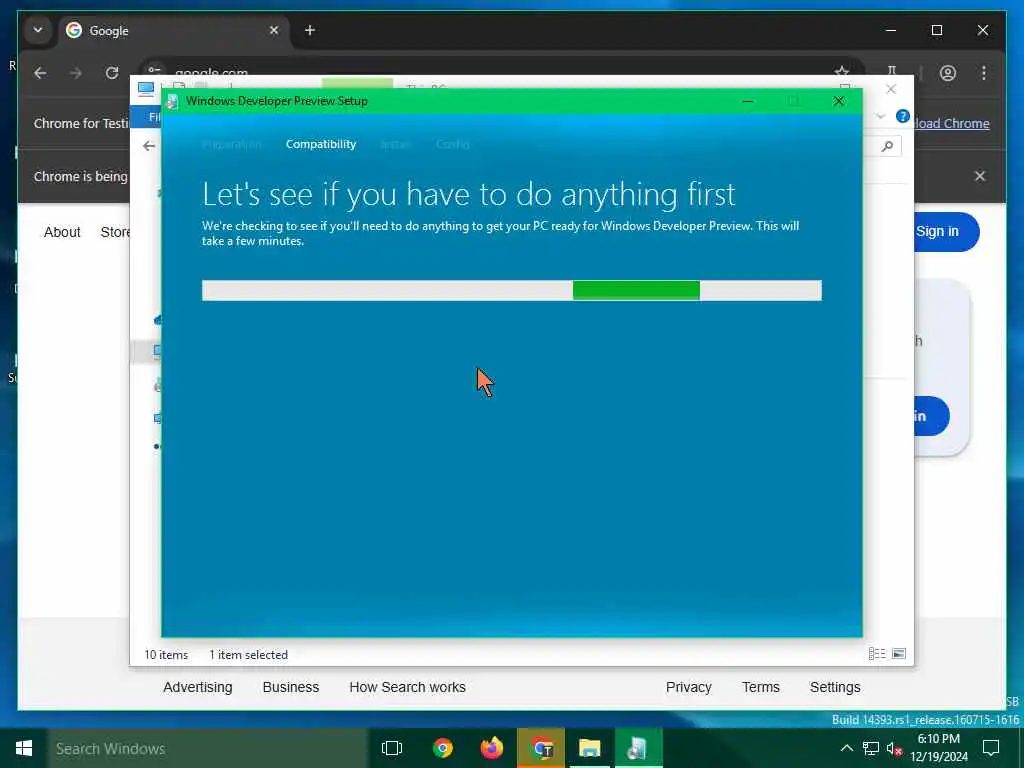Click the Compatibility step in setup

click(321, 144)
